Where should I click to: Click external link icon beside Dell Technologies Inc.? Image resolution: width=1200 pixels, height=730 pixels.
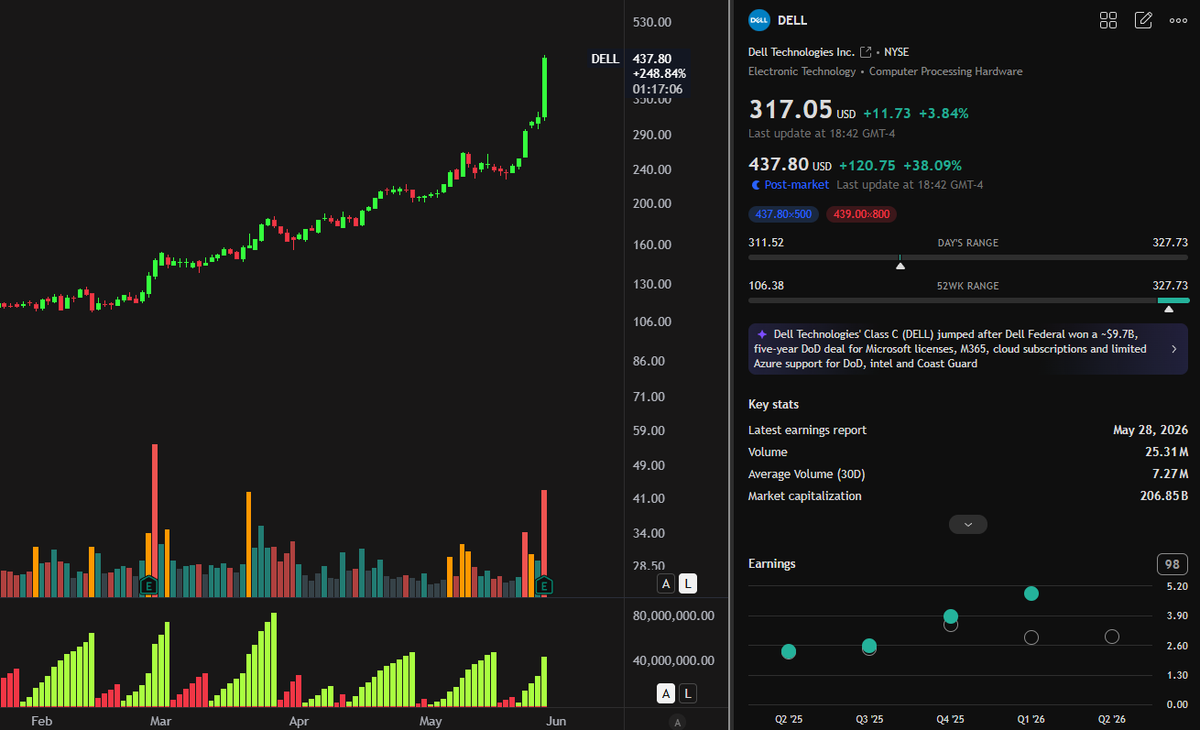866,52
